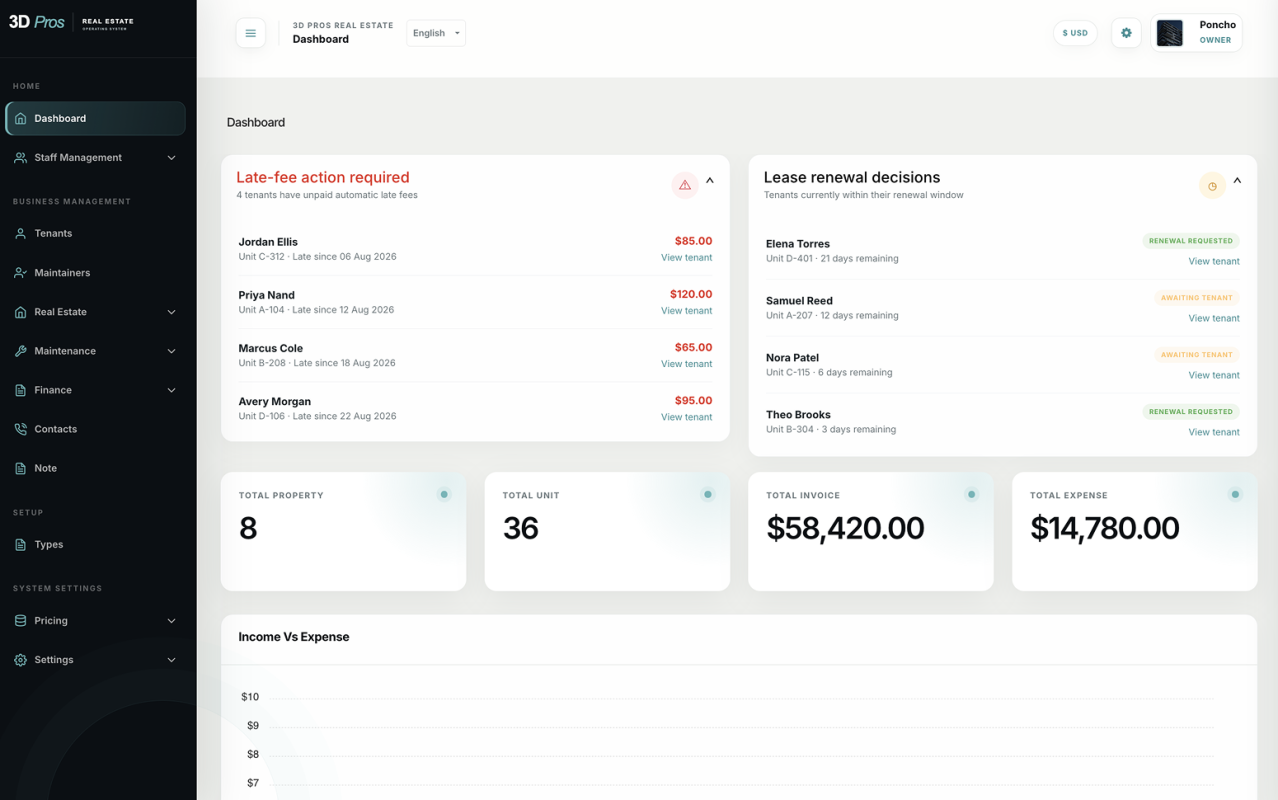Collapse the Late-fee action required card

[x=710, y=181]
